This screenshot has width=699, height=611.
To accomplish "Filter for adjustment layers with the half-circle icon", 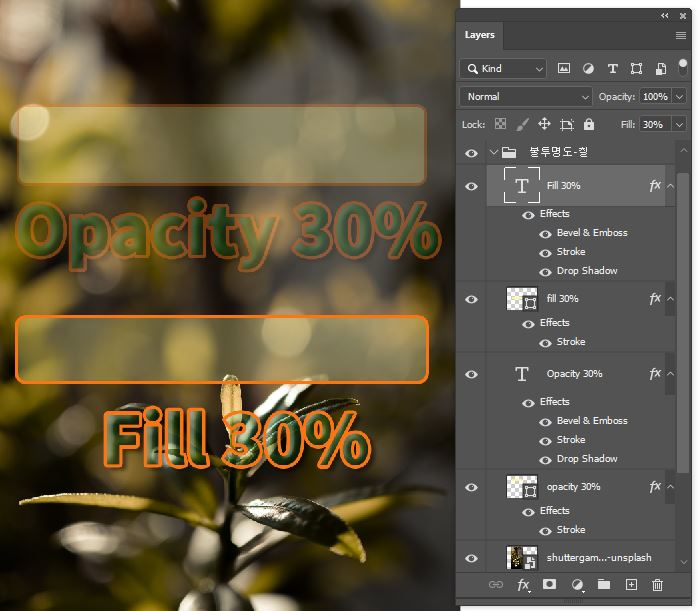I will [588, 69].
